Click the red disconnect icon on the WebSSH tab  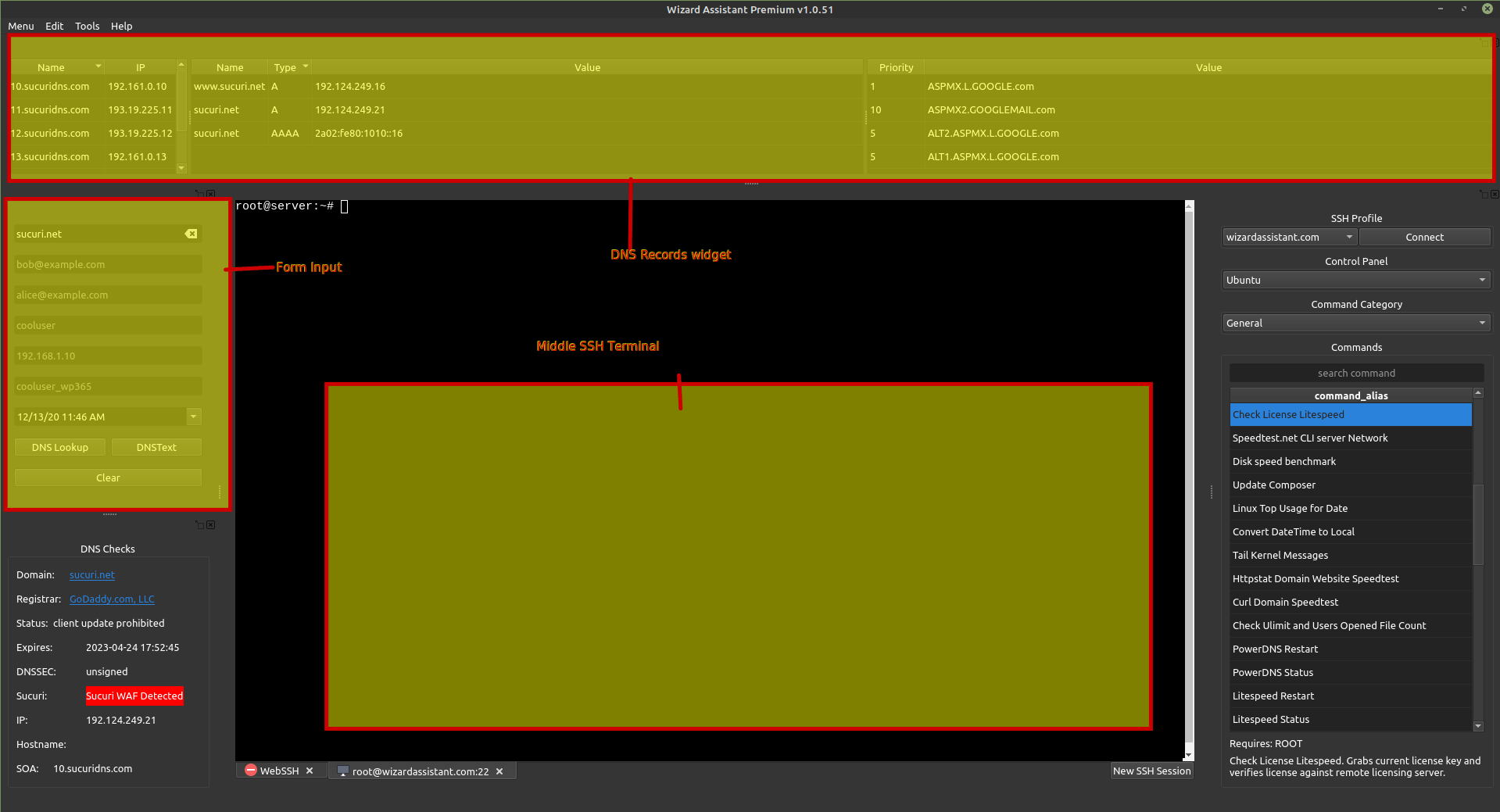pos(249,771)
